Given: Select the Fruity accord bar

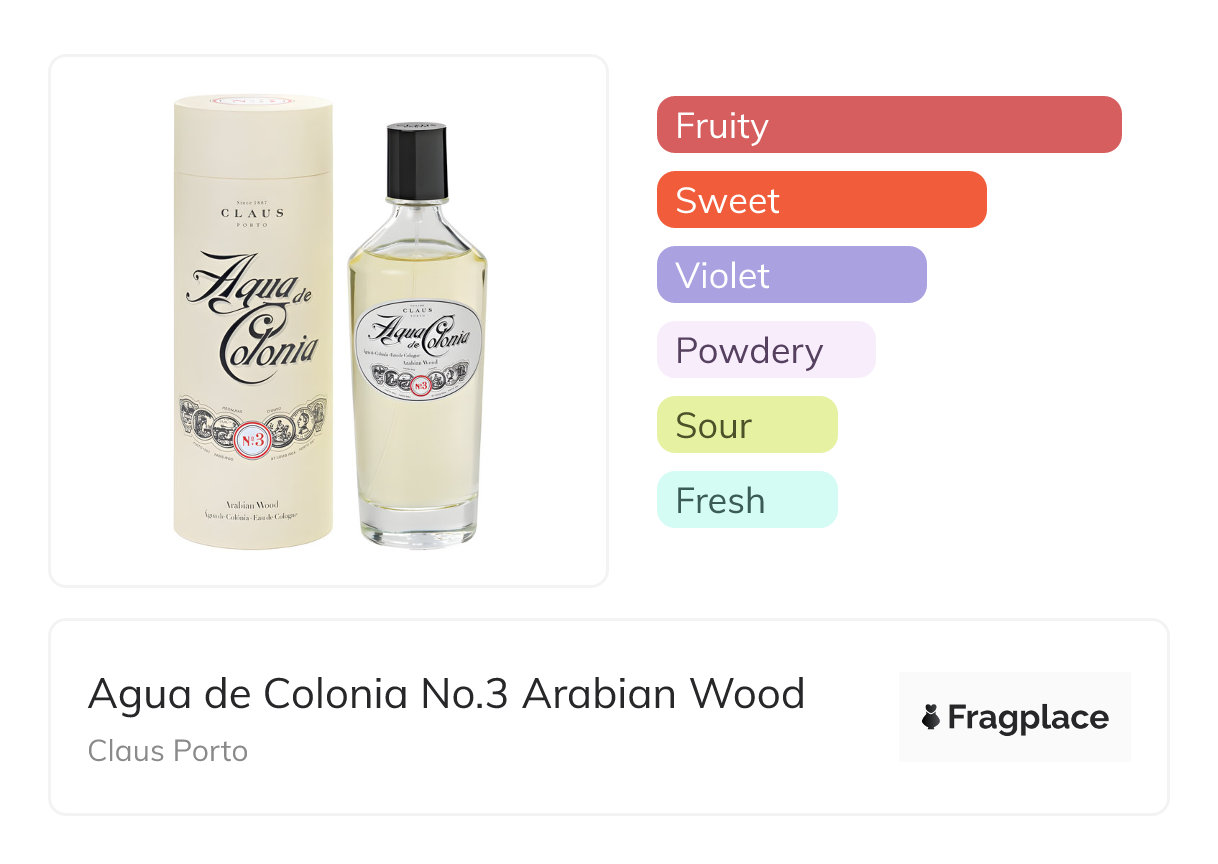Looking at the screenshot, I should click(x=889, y=125).
